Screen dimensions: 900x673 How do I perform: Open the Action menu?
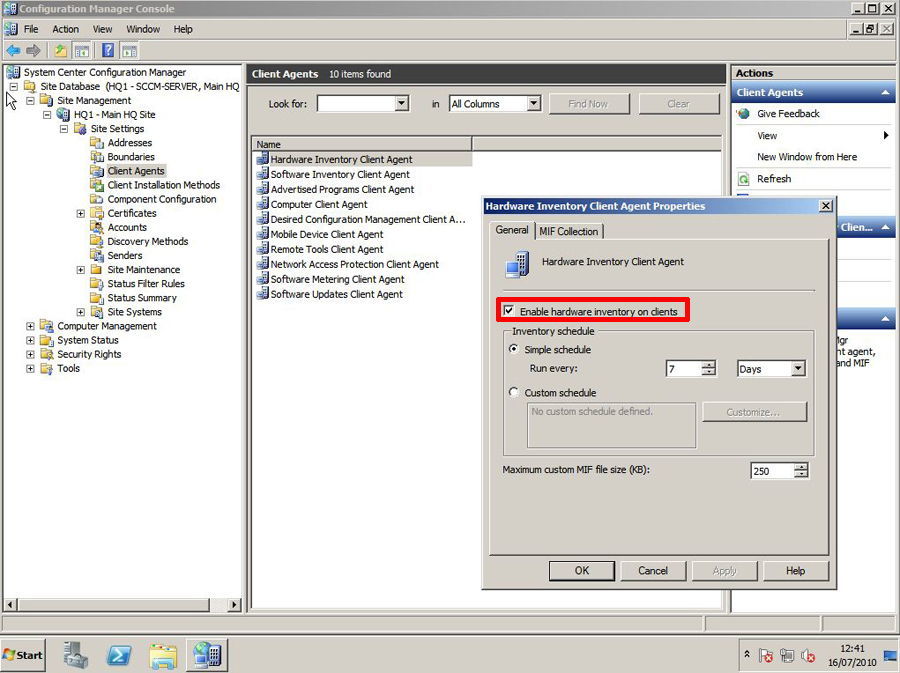(65, 29)
